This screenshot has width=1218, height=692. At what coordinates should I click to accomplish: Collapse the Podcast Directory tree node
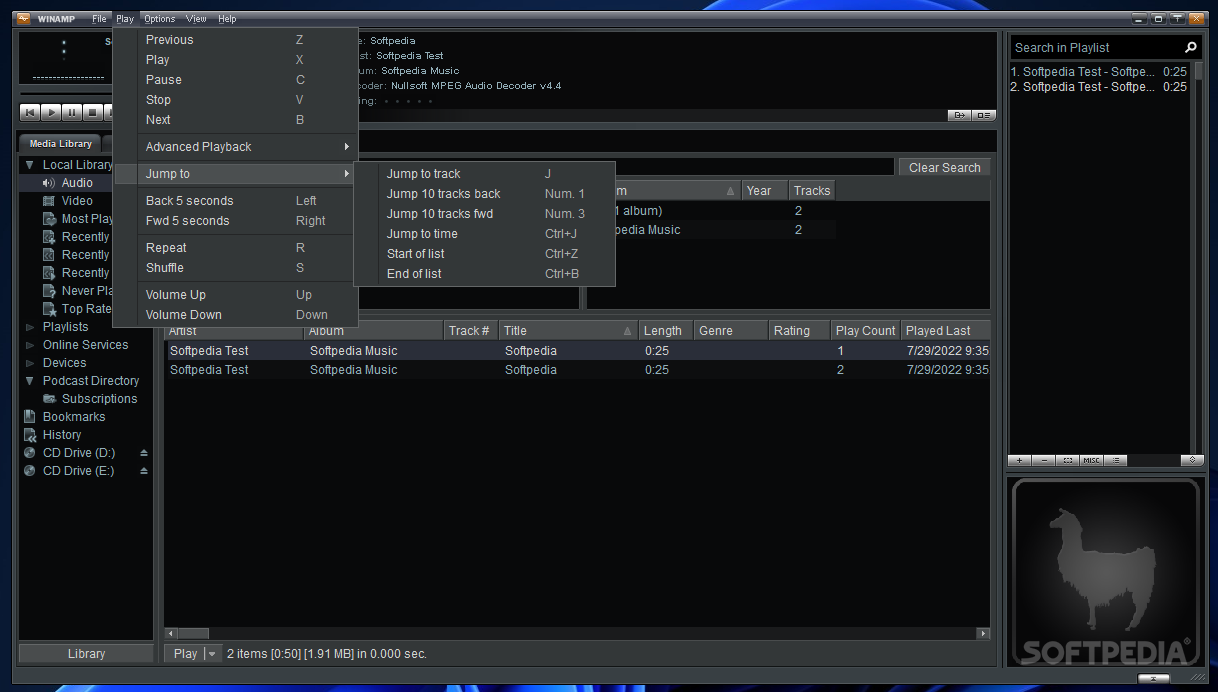coord(30,381)
